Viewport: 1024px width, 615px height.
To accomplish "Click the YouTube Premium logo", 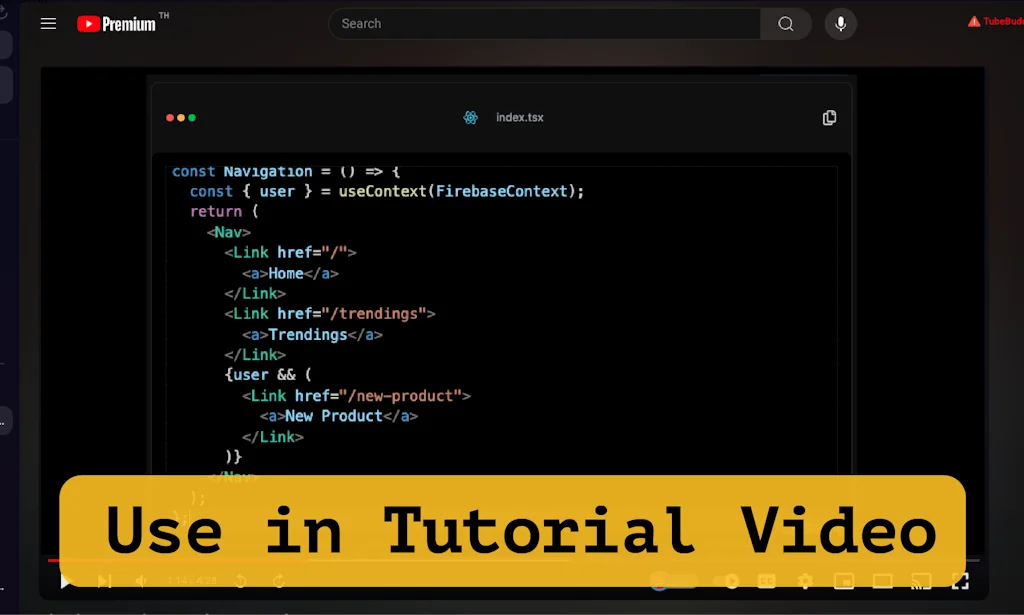I will point(118,23).
